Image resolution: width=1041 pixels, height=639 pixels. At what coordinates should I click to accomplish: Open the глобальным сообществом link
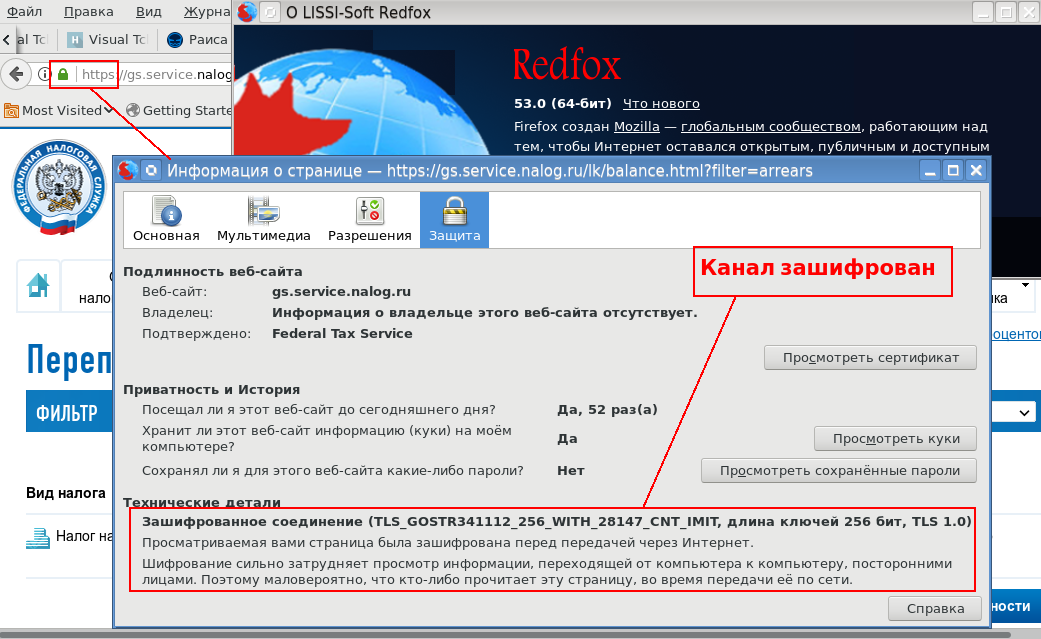[771, 126]
